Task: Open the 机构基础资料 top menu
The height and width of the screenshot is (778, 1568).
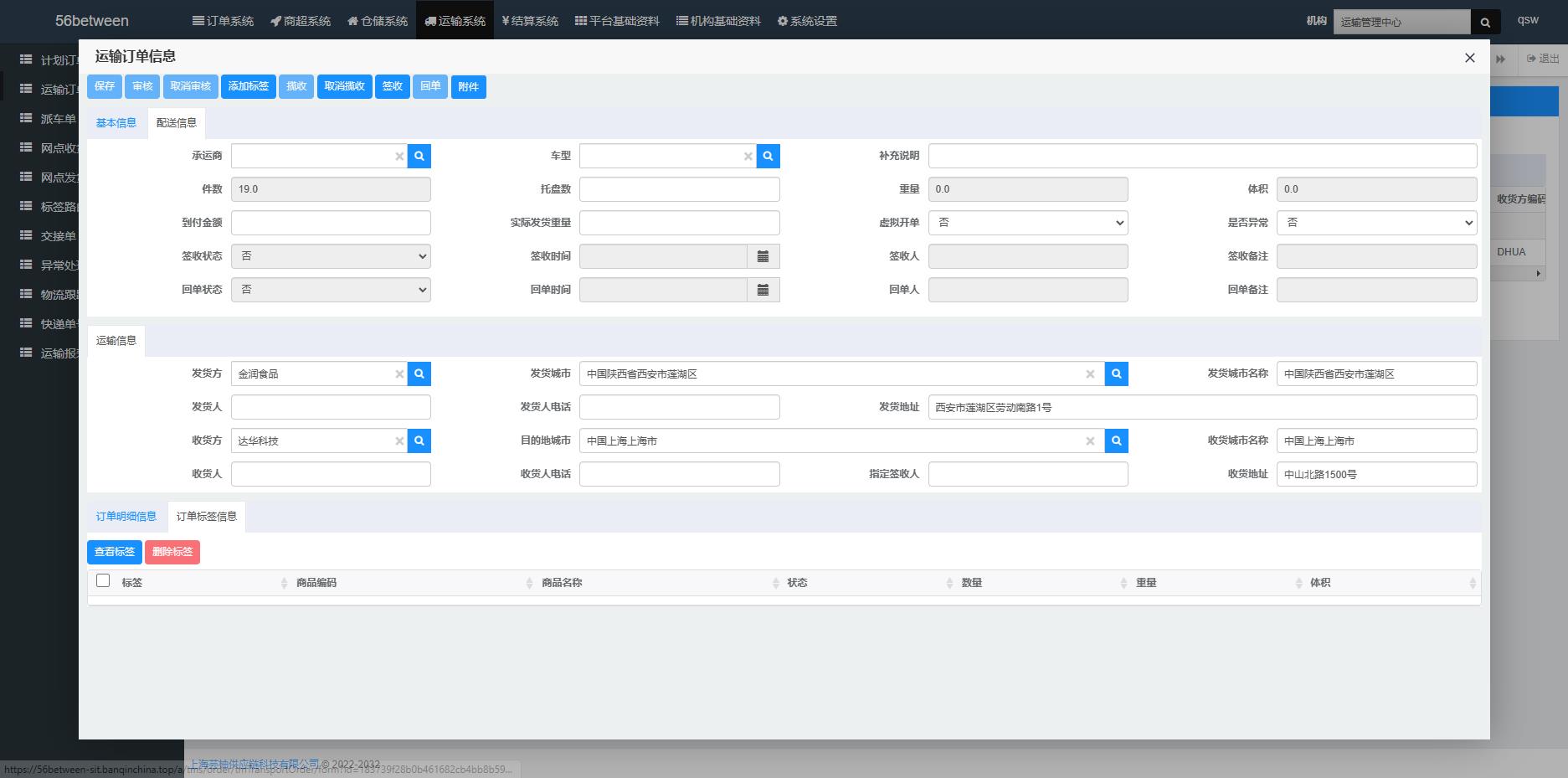Action: [718, 21]
